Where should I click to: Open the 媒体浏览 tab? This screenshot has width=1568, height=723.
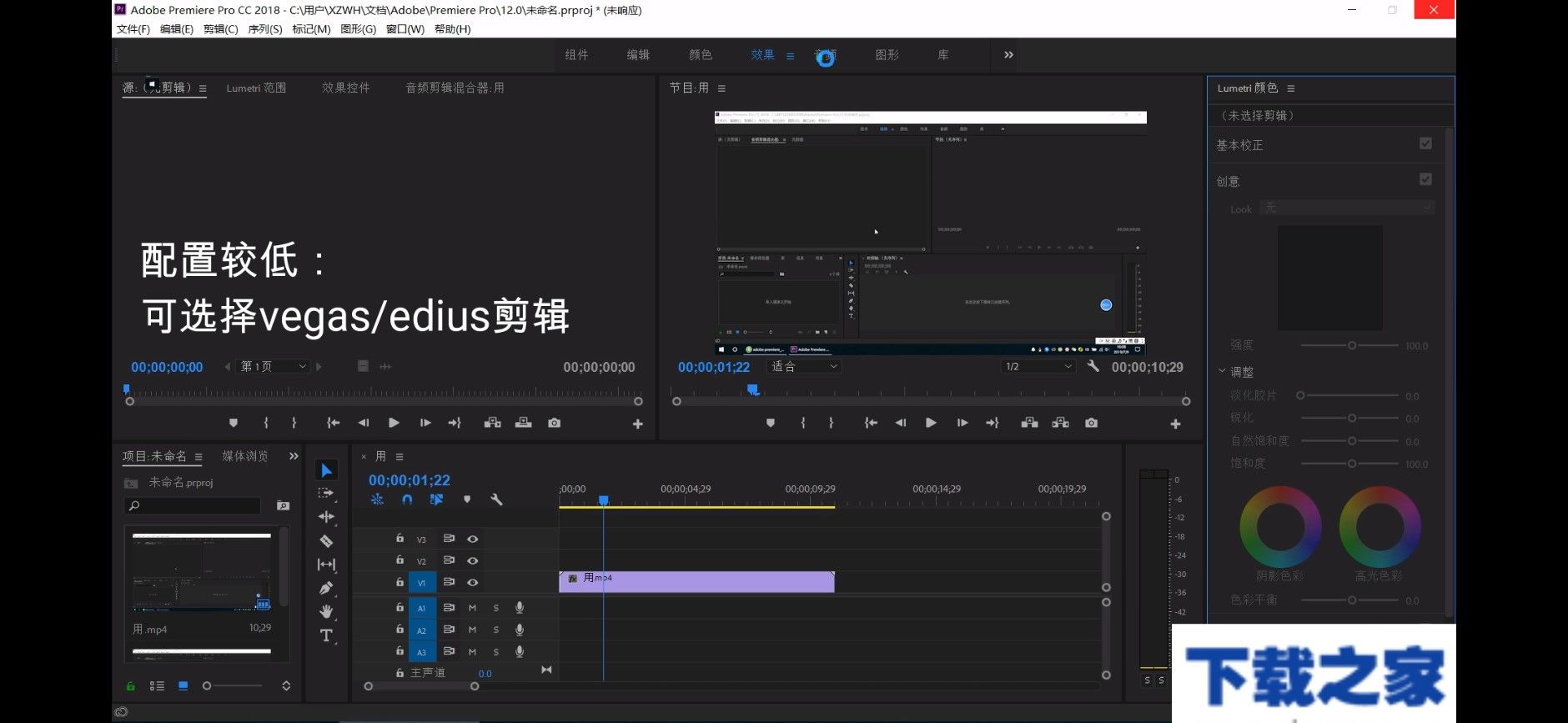click(x=245, y=456)
